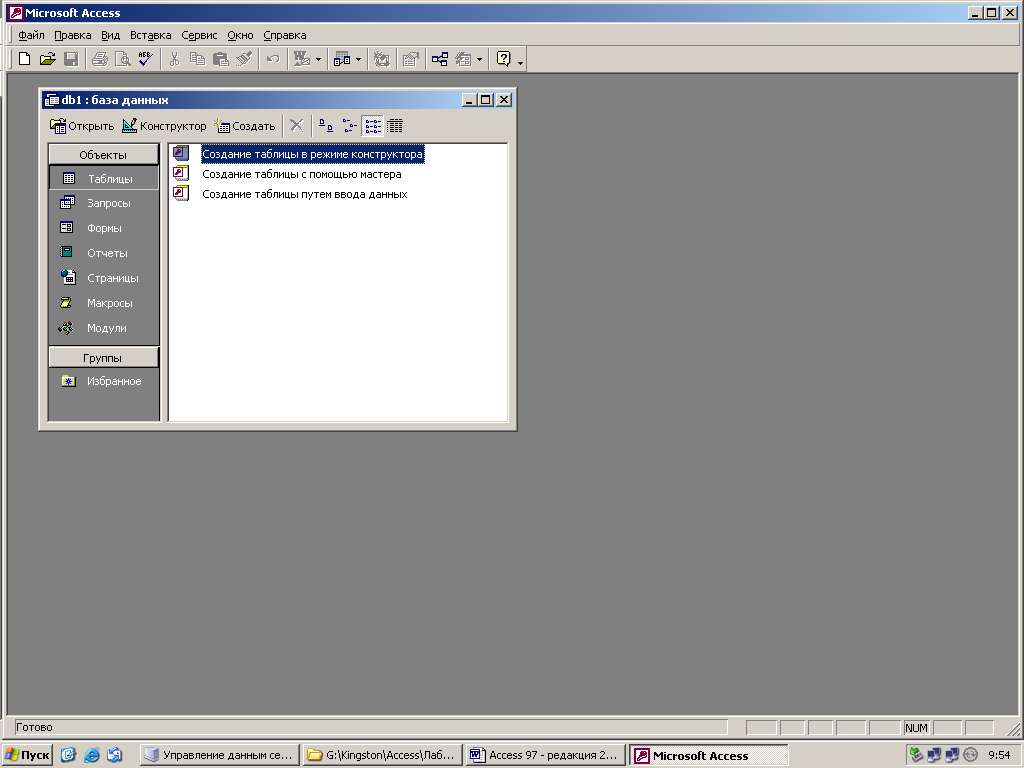Open the Файл menu
The image size is (1024, 768).
[31, 35]
